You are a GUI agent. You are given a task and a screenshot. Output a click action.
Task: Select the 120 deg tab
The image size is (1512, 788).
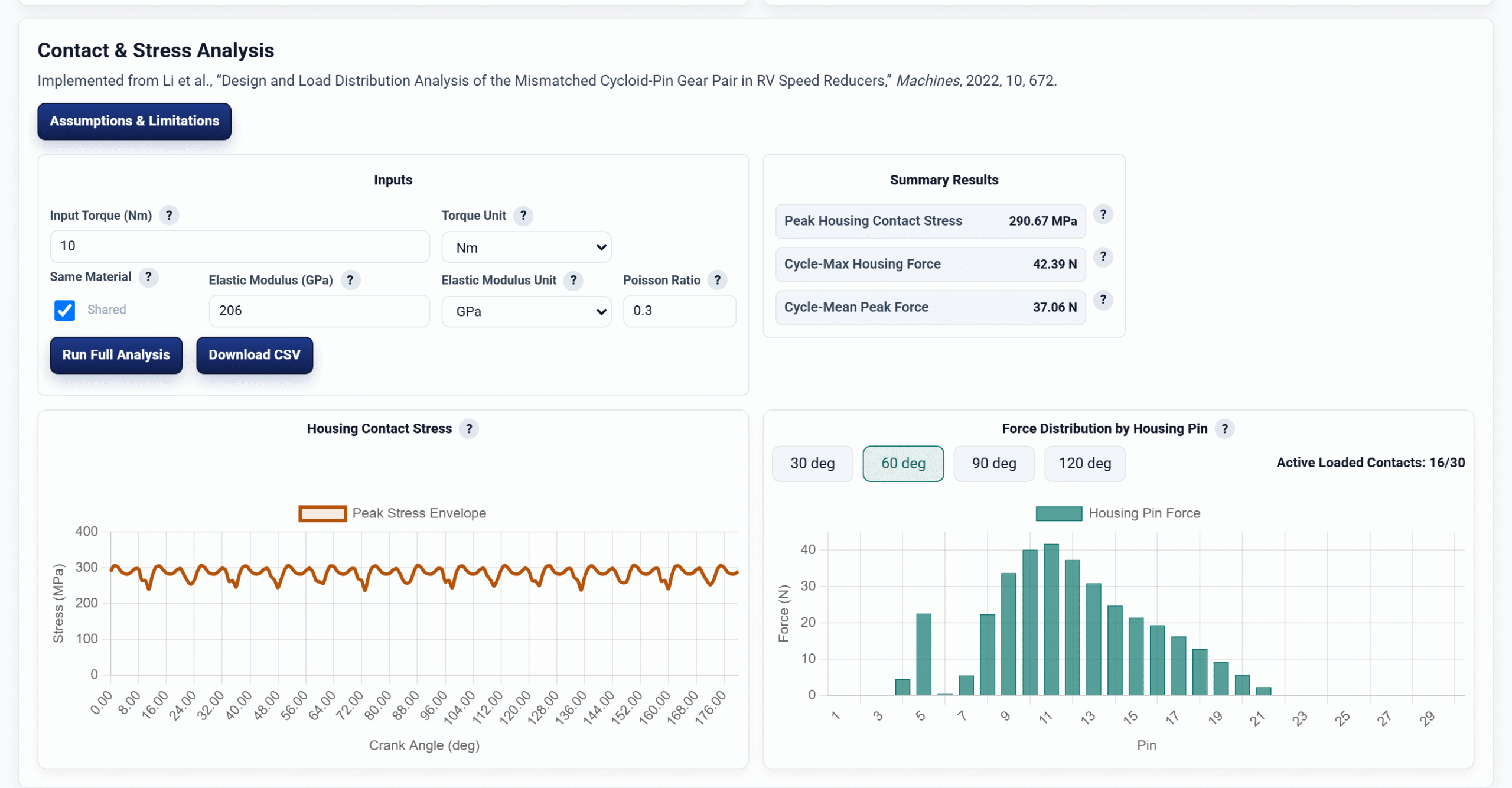tap(1085, 464)
